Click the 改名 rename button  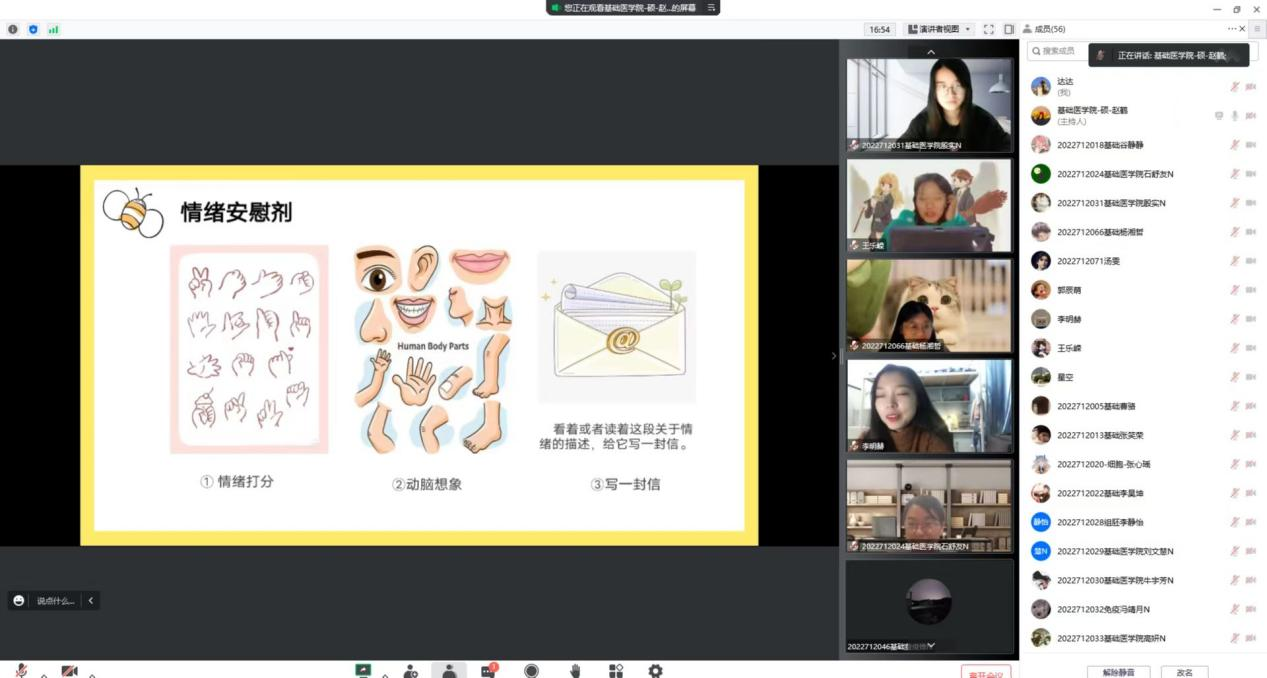click(x=1184, y=672)
